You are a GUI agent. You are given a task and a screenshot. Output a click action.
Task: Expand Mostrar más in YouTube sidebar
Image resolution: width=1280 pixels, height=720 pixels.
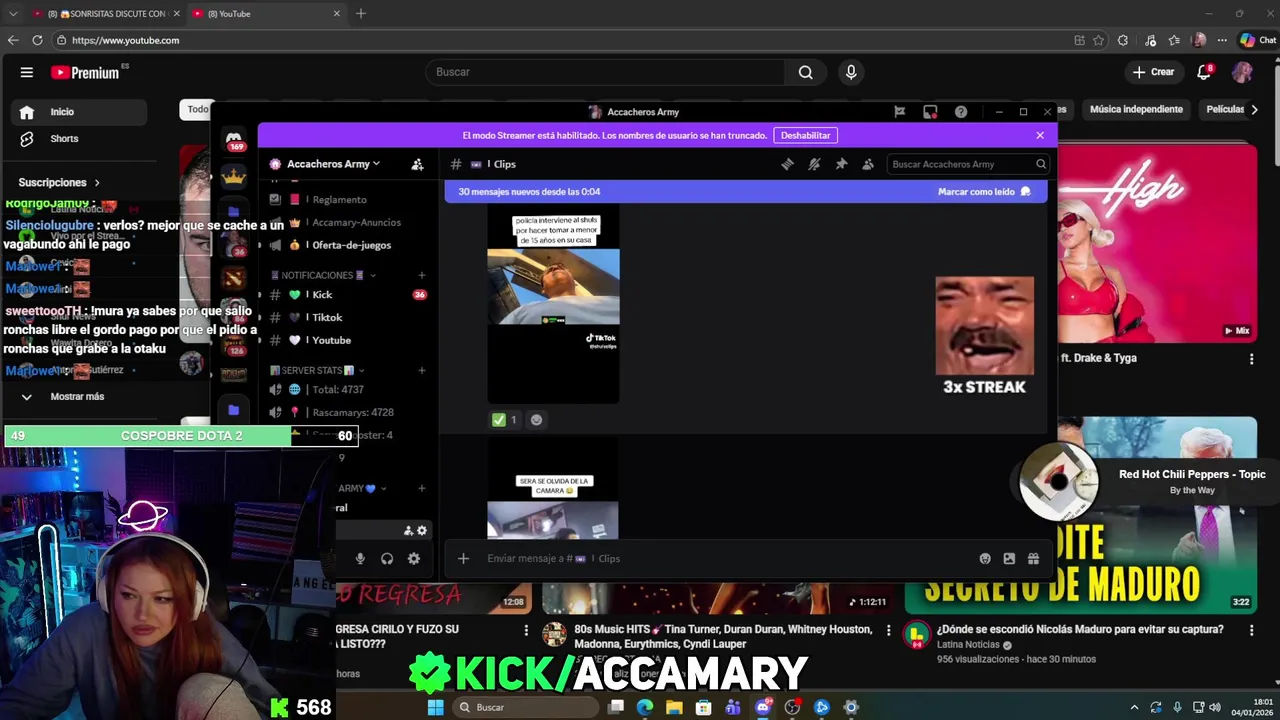pos(77,397)
